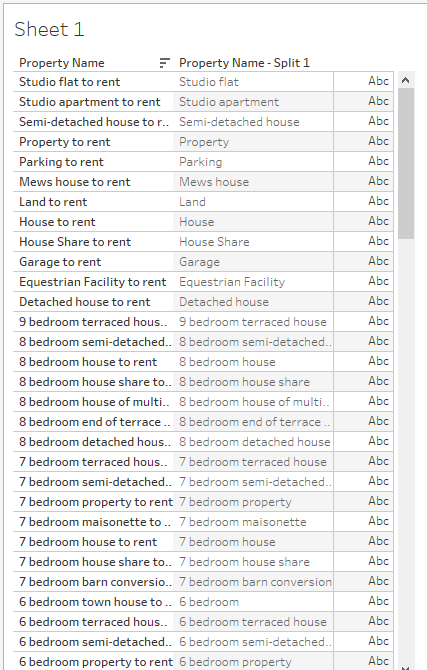
Task: Select the House Share to rent label
Action: (x=75, y=241)
